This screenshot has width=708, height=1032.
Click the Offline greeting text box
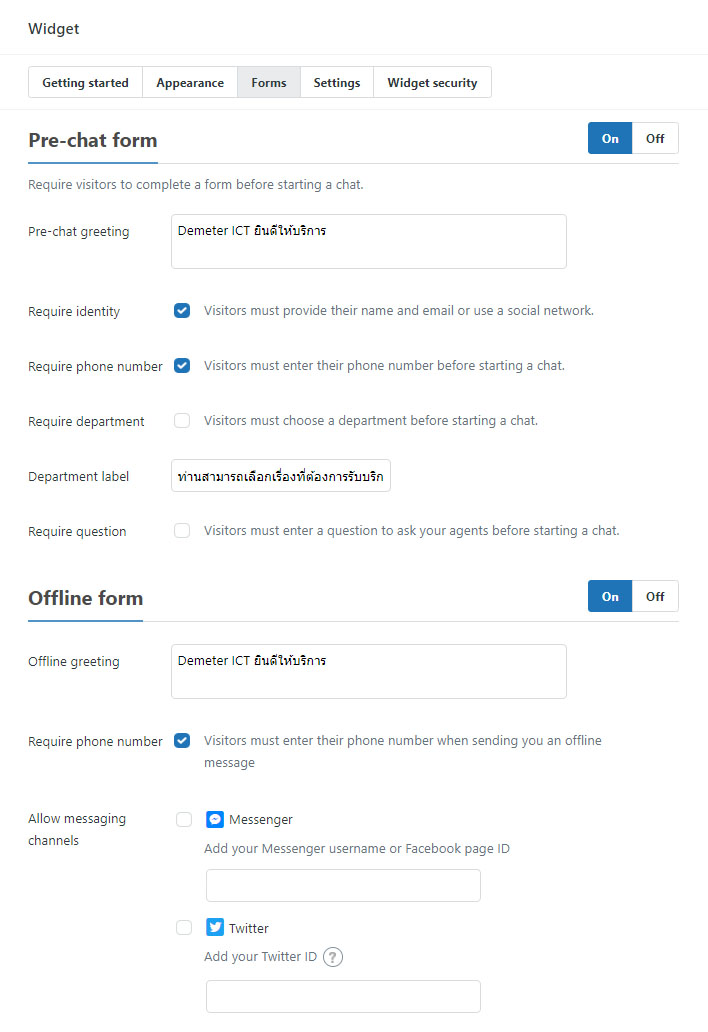(x=368, y=671)
